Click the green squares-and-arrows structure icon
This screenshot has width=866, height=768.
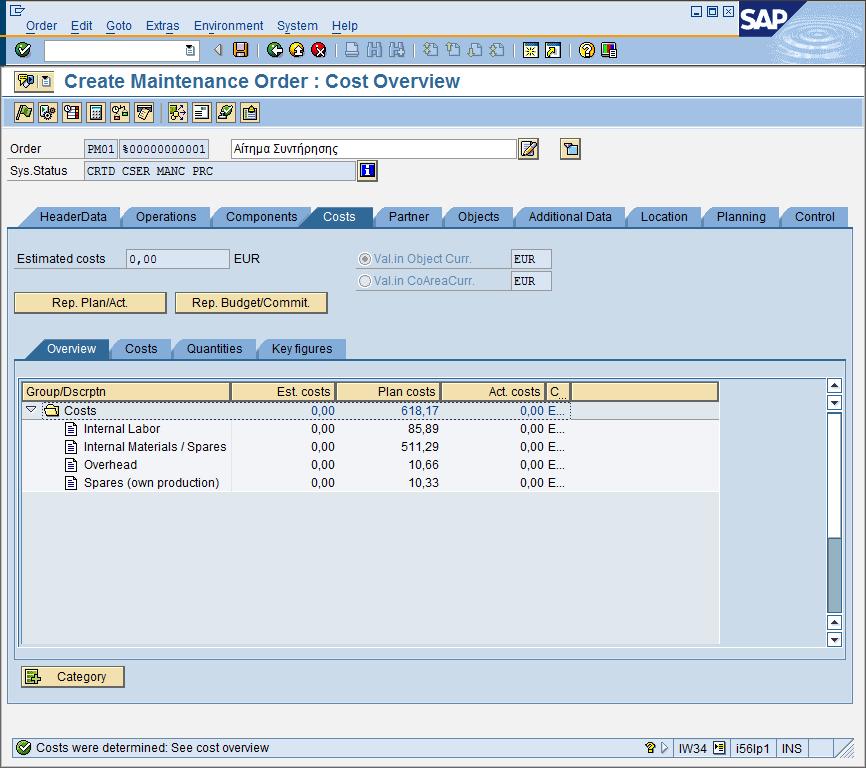(x=178, y=113)
